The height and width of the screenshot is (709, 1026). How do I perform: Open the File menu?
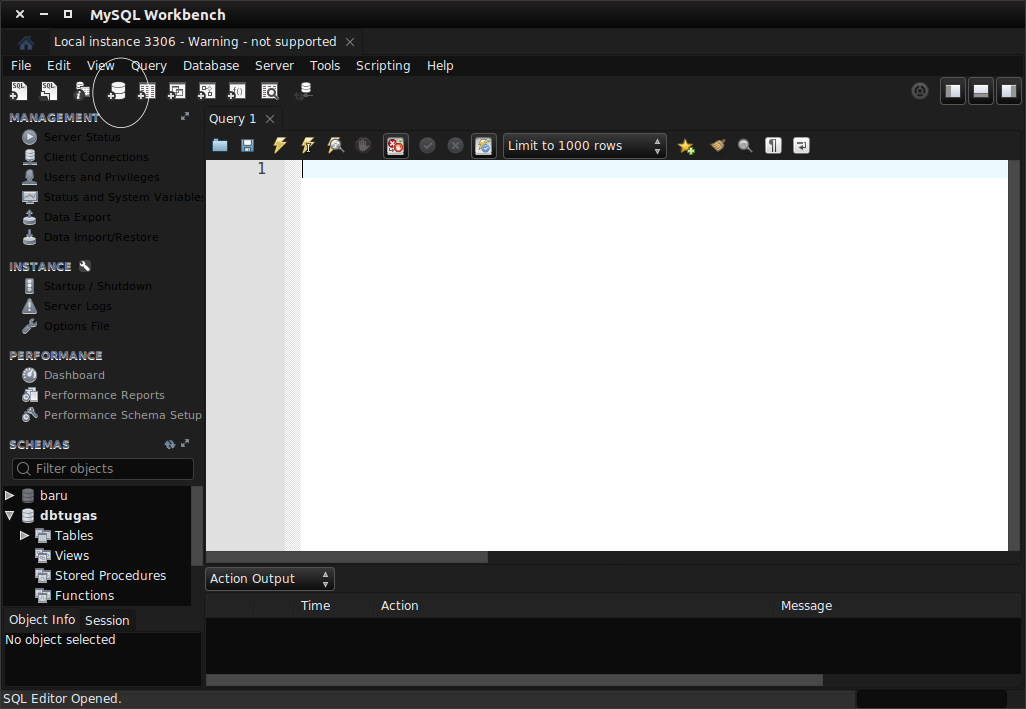[x=21, y=65]
